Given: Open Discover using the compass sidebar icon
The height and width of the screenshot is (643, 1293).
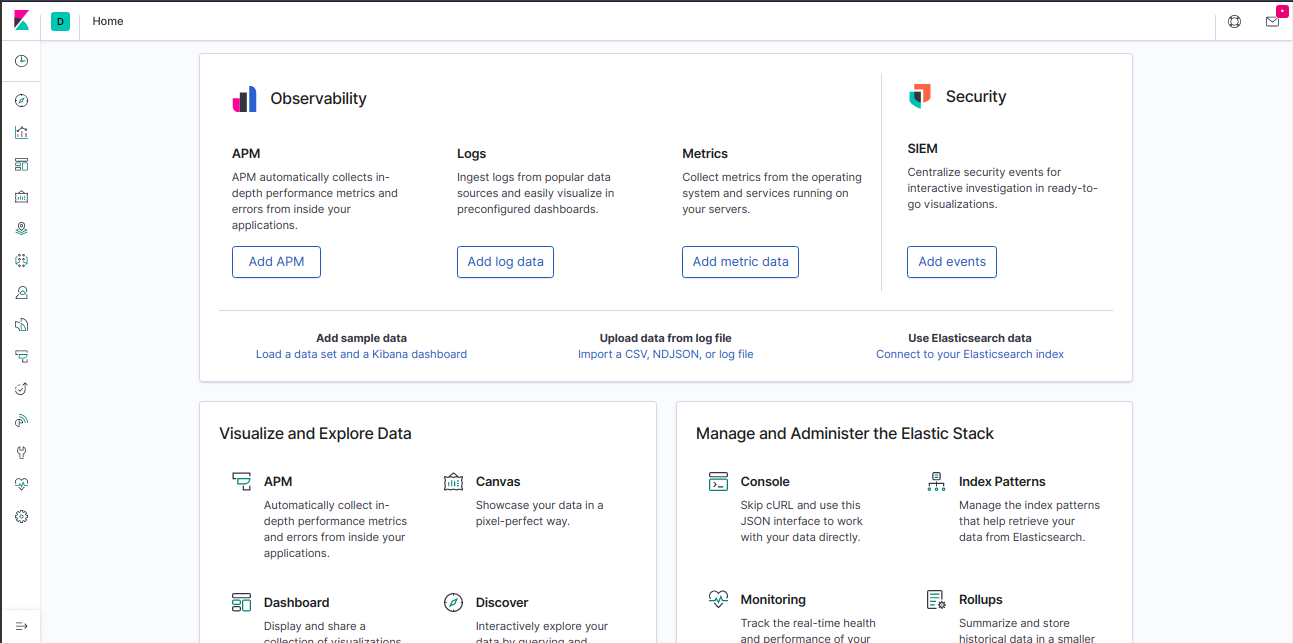Looking at the screenshot, I should pos(21,99).
